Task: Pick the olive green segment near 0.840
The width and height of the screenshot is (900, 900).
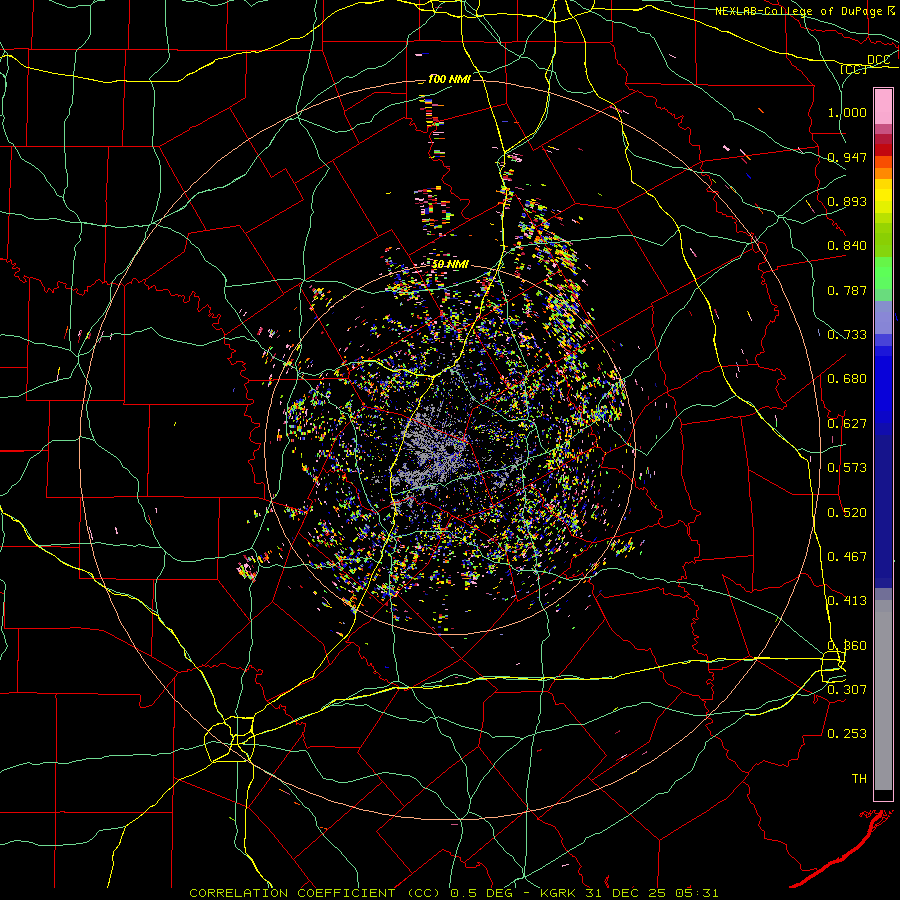Action: [x=883, y=239]
